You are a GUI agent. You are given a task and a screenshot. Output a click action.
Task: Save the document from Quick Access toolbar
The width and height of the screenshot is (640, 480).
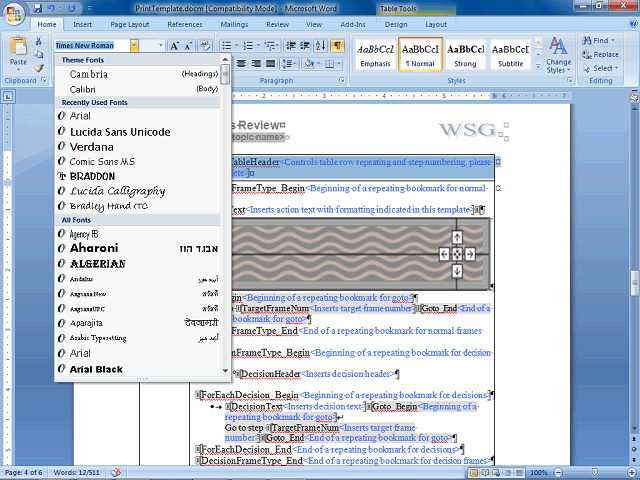click(x=38, y=8)
